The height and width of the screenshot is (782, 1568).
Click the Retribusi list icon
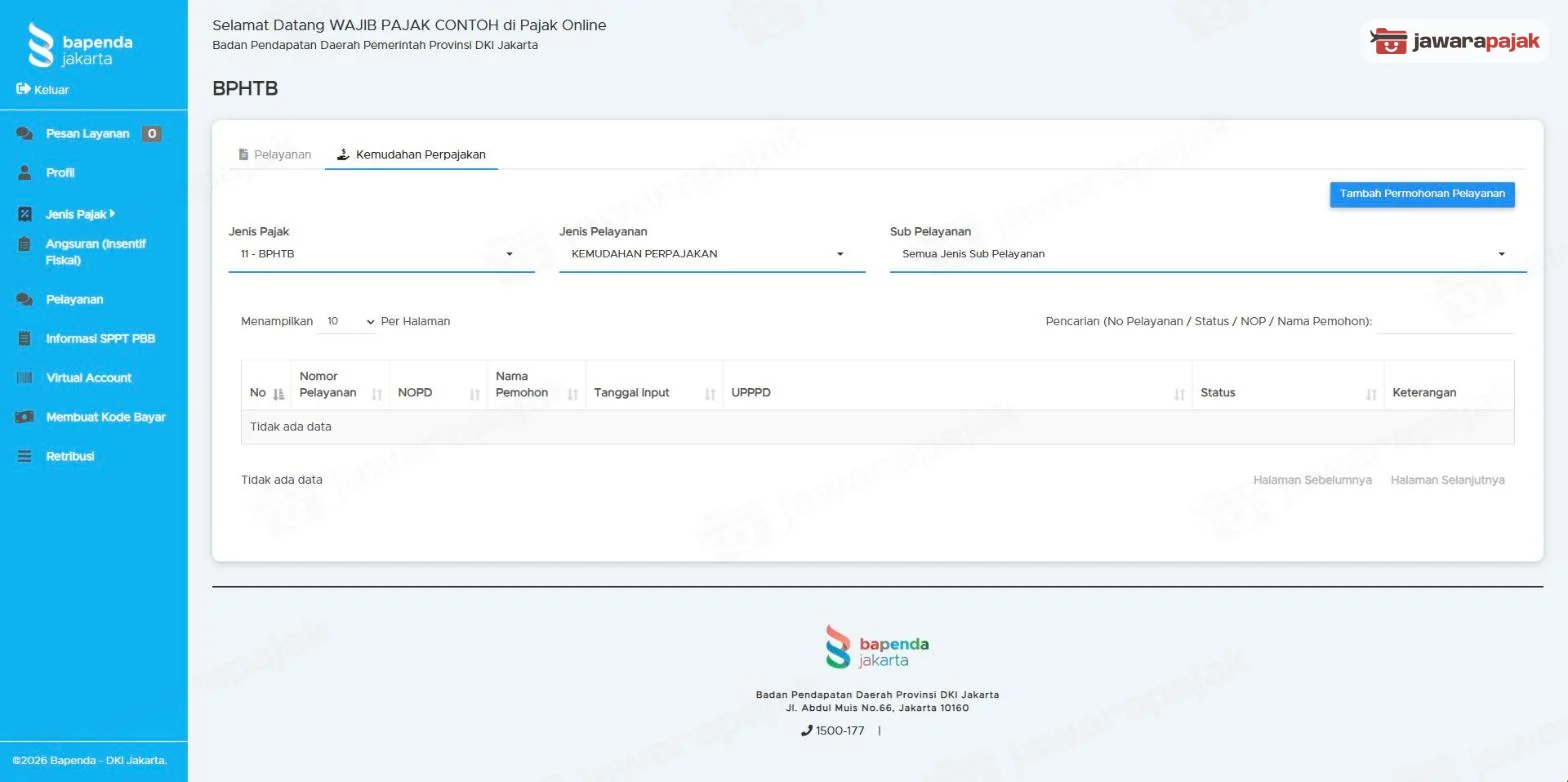25,456
